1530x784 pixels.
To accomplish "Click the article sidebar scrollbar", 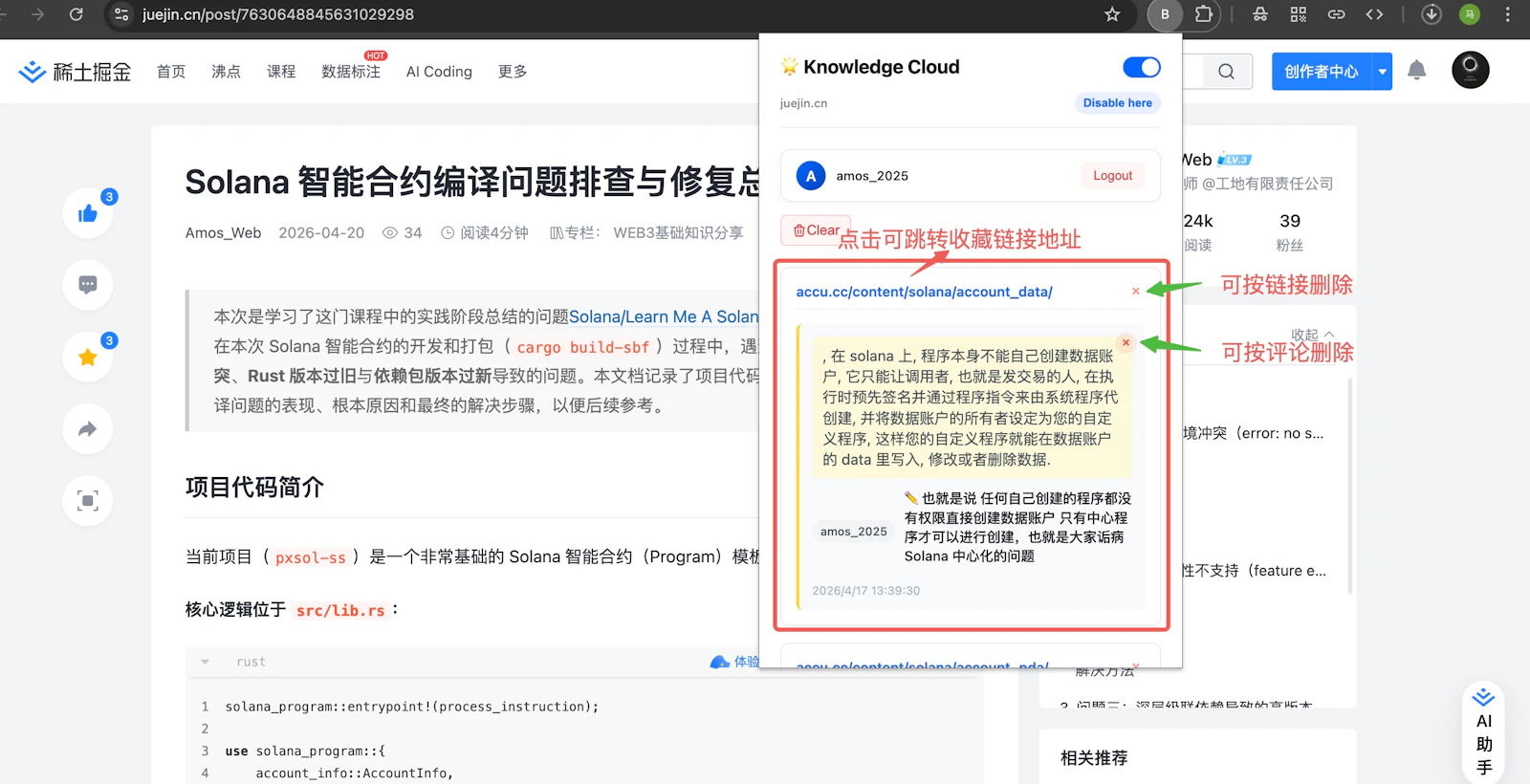I will point(1350,486).
